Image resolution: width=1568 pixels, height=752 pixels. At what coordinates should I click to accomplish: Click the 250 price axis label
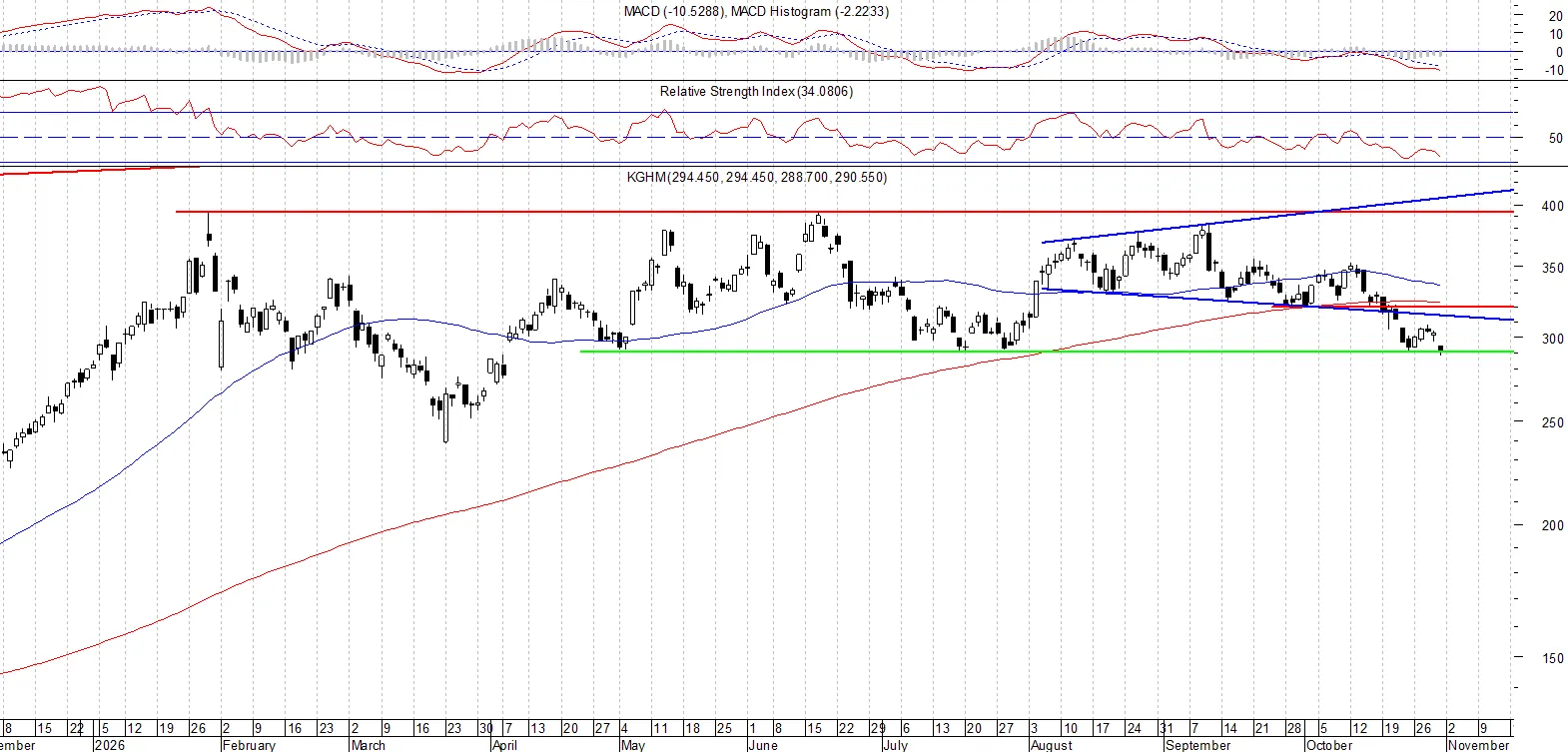(x=1553, y=422)
